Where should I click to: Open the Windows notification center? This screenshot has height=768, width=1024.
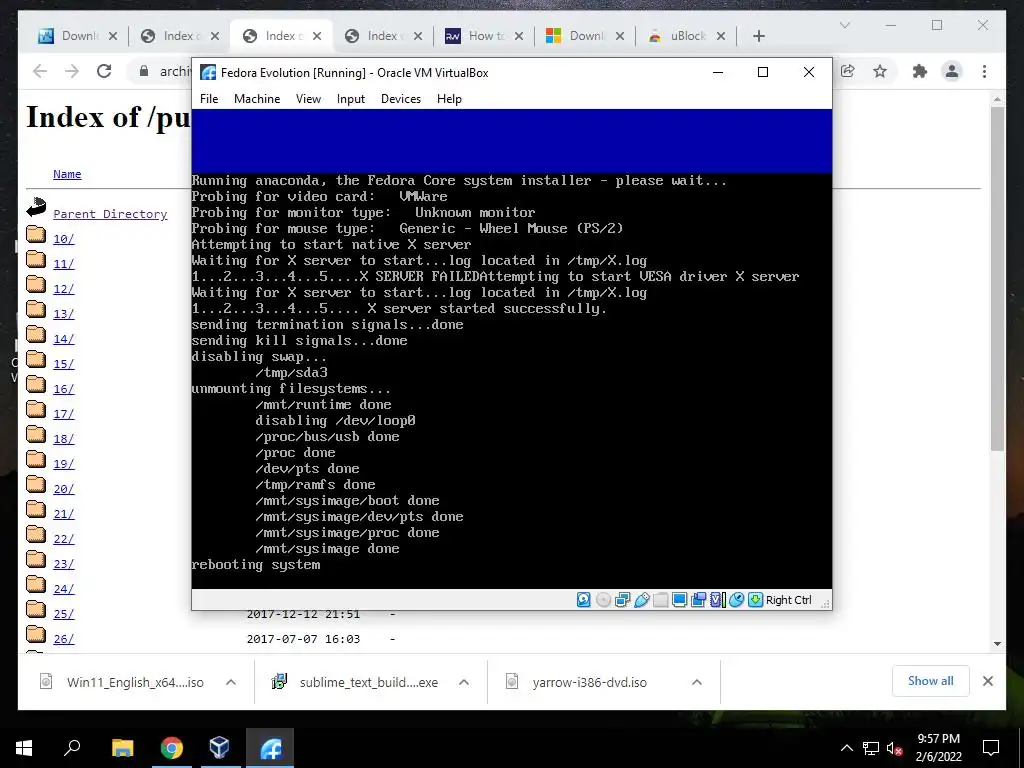point(991,748)
